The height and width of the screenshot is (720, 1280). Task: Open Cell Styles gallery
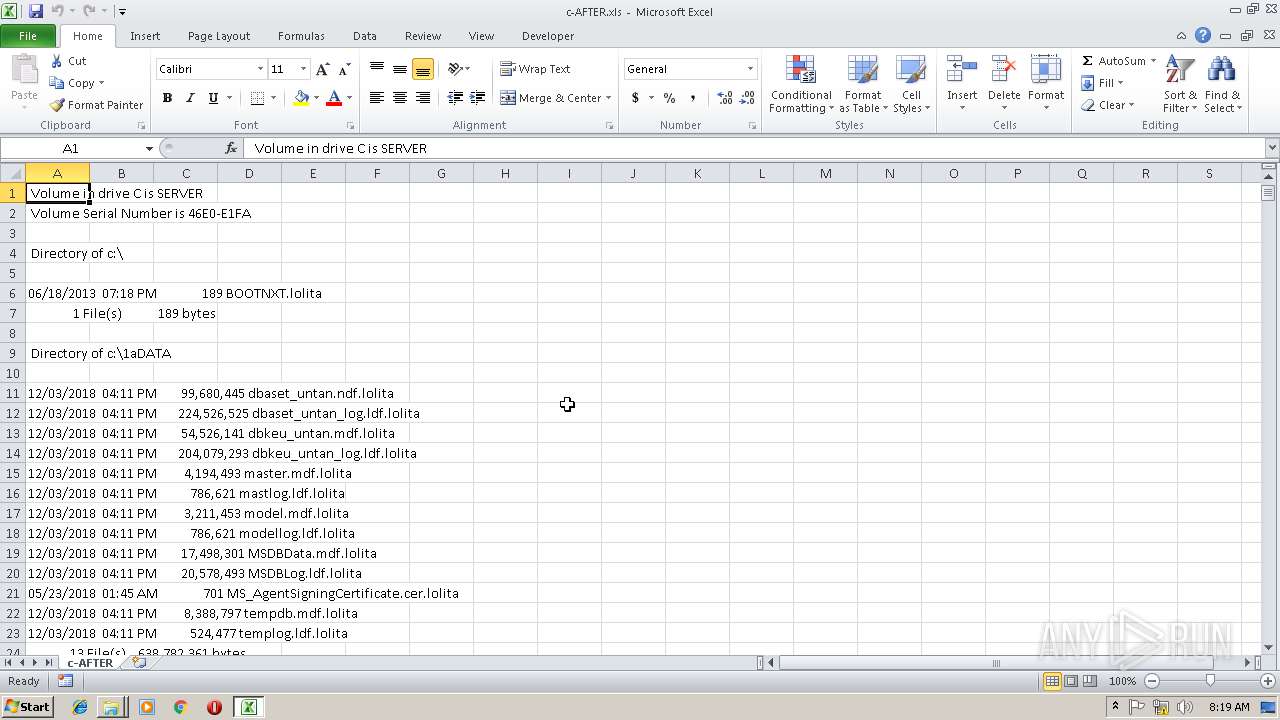click(911, 85)
